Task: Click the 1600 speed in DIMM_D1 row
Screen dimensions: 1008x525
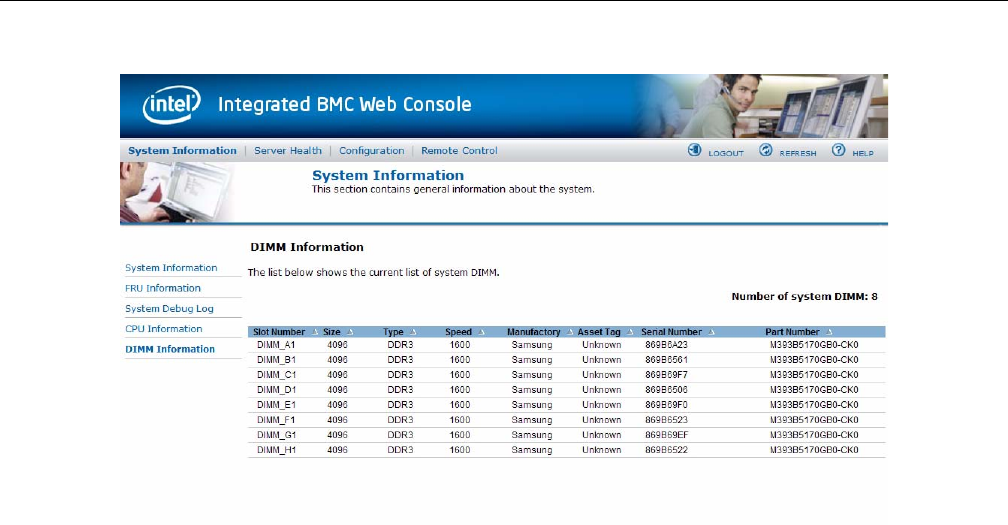Action: 460,390
